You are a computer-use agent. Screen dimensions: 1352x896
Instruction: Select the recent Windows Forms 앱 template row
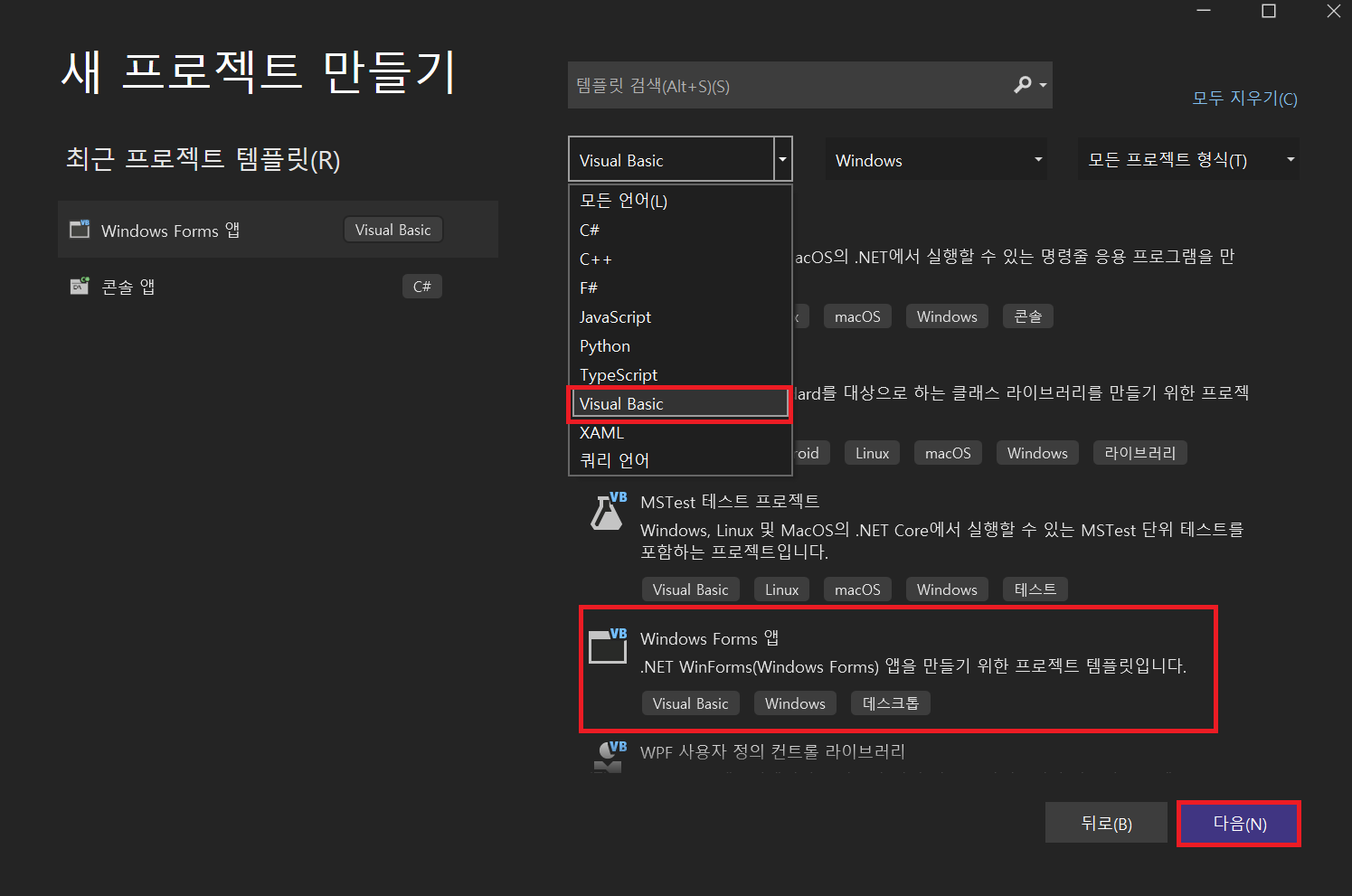point(278,230)
